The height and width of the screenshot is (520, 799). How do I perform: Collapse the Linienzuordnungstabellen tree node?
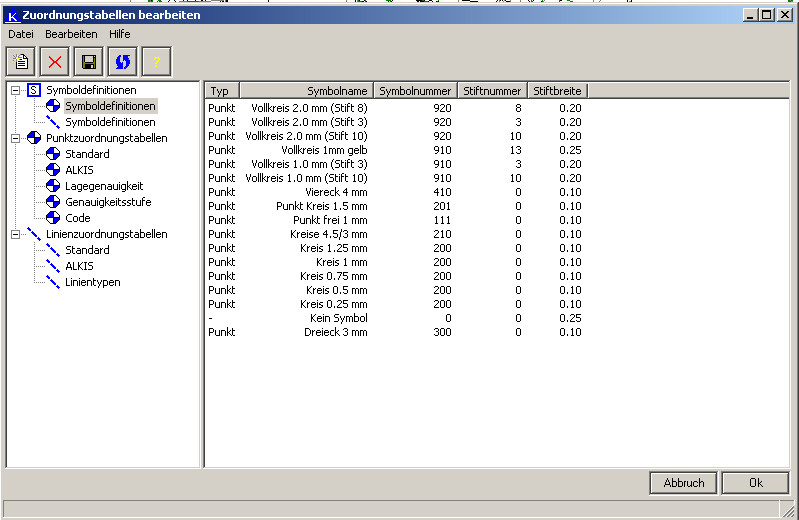pos(16,234)
